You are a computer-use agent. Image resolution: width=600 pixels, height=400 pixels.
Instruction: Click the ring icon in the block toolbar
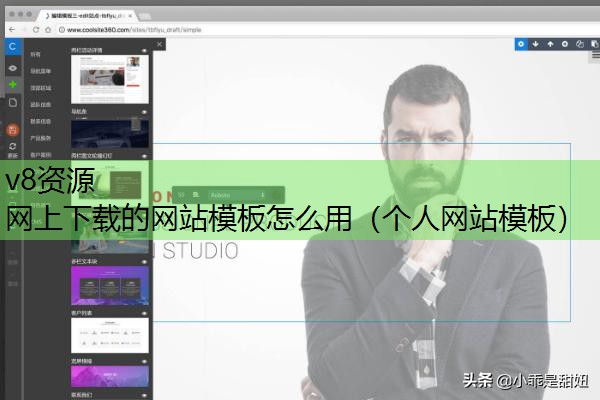565,44
